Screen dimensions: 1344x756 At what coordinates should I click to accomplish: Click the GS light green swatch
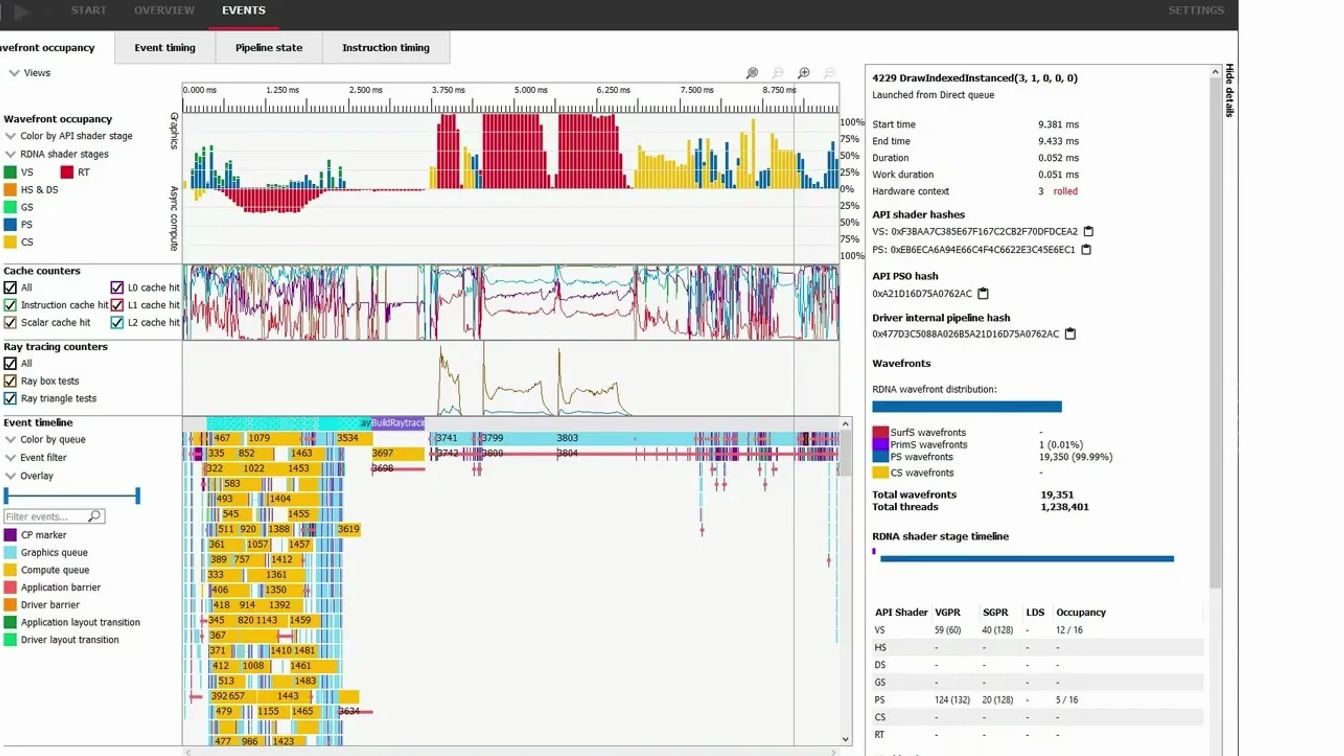10,207
